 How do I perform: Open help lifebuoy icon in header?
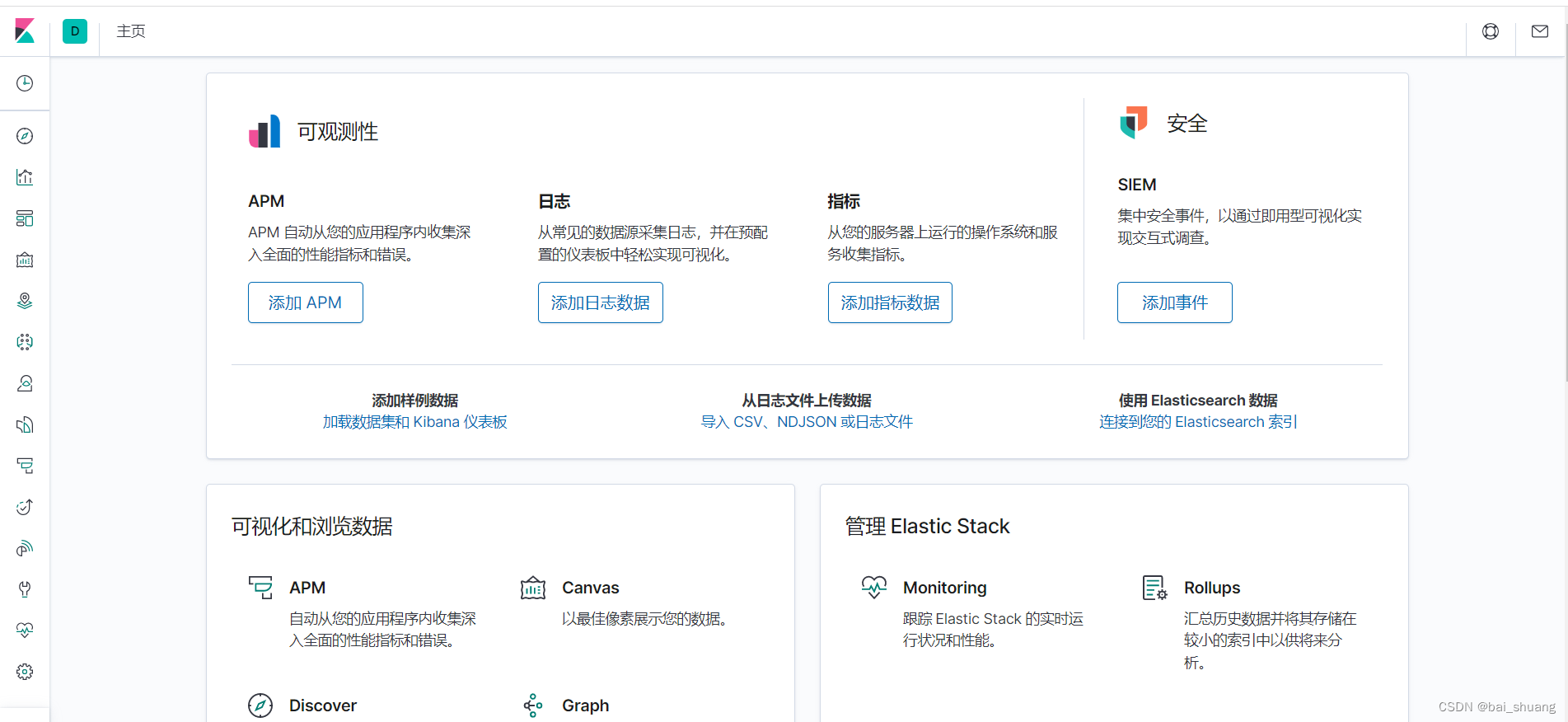[x=1491, y=31]
